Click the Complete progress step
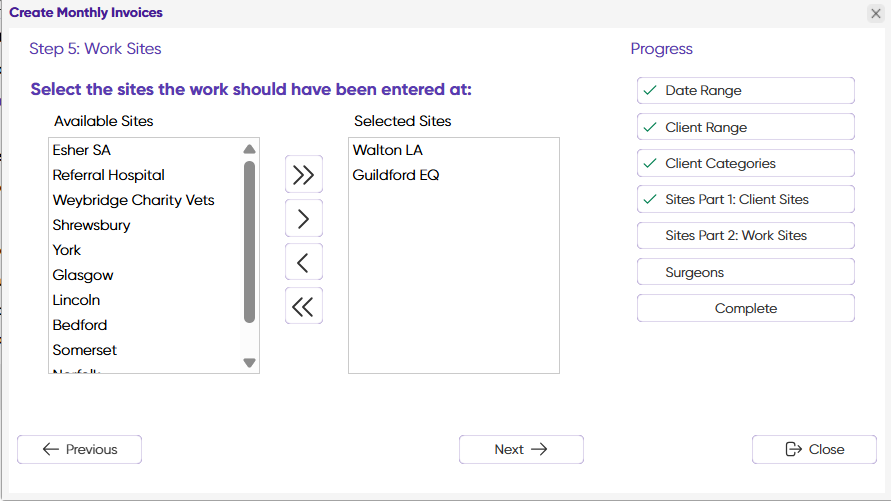 point(746,308)
